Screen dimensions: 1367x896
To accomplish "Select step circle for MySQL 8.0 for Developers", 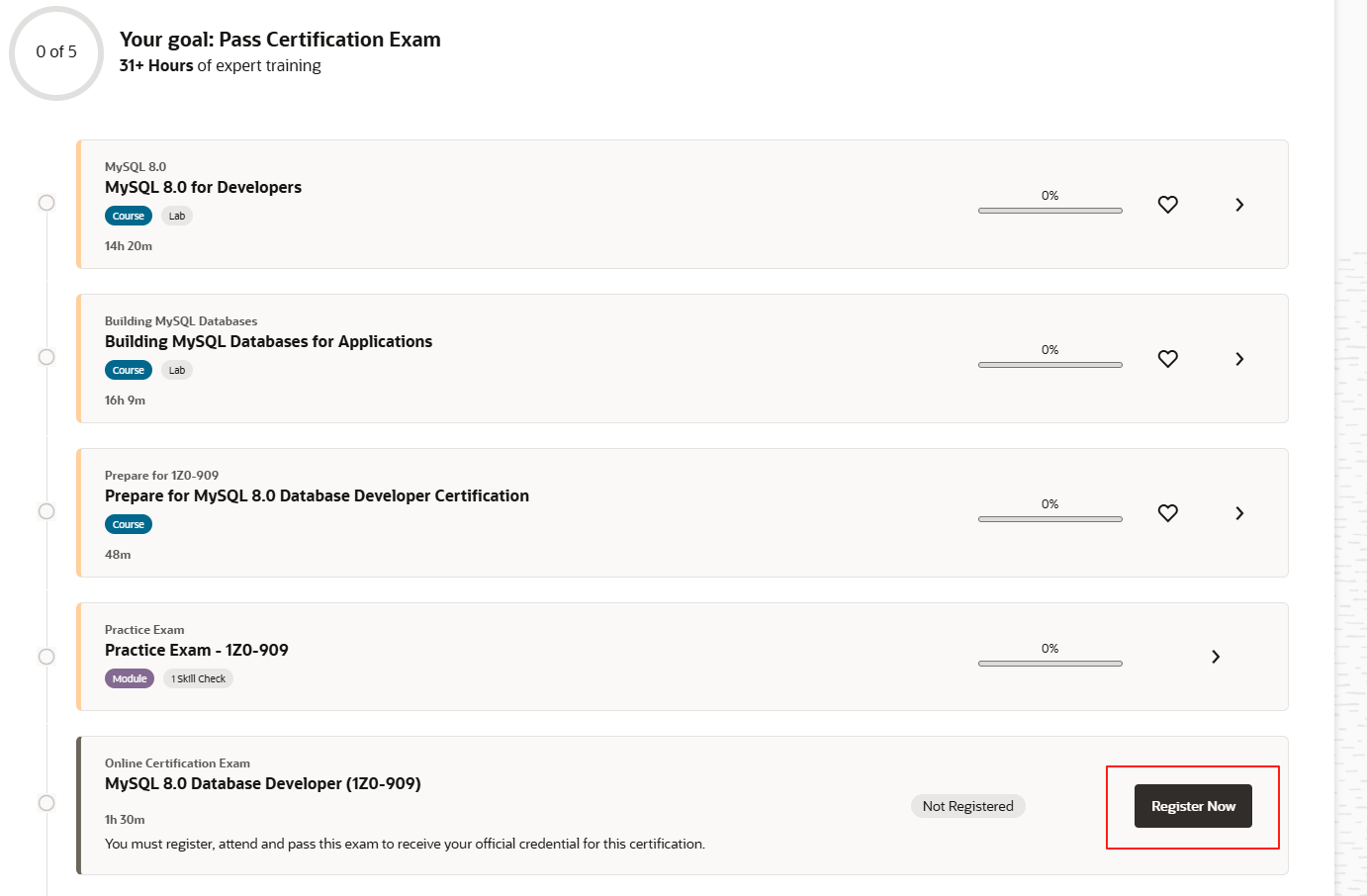I will pos(46,203).
